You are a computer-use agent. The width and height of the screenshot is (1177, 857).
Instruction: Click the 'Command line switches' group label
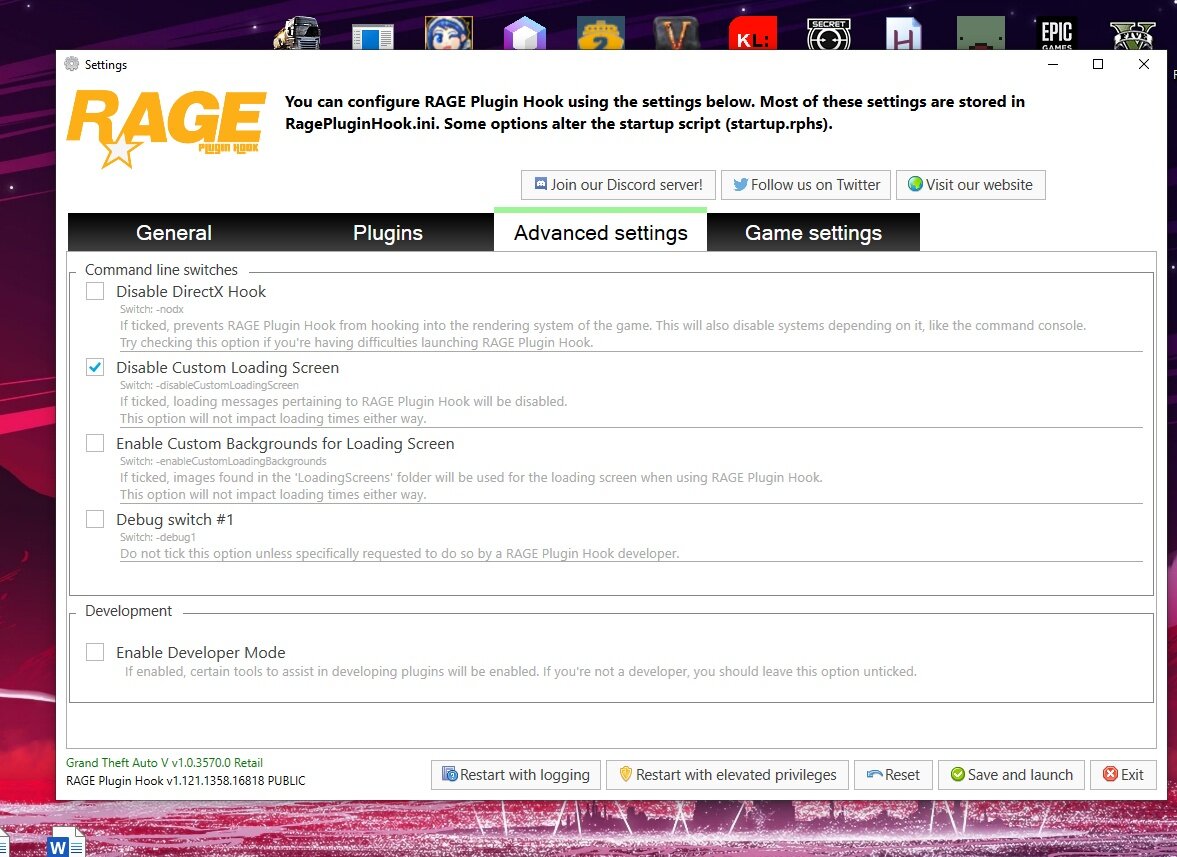(161, 269)
